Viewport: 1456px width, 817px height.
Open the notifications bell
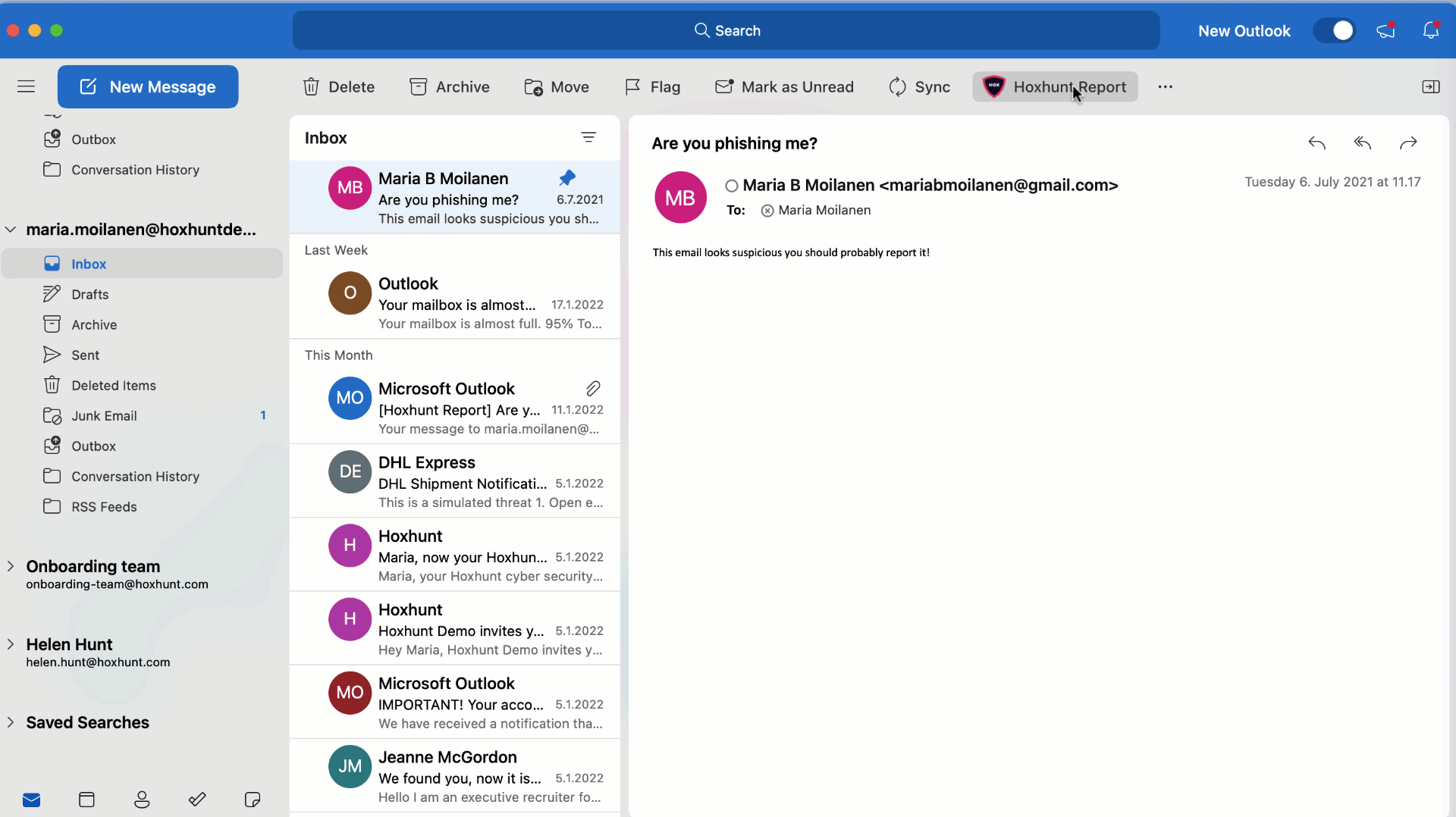[x=1431, y=30]
